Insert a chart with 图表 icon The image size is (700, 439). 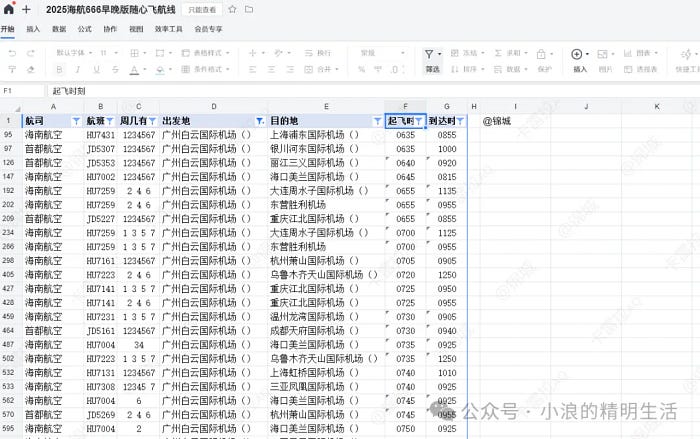[x=641, y=53]
